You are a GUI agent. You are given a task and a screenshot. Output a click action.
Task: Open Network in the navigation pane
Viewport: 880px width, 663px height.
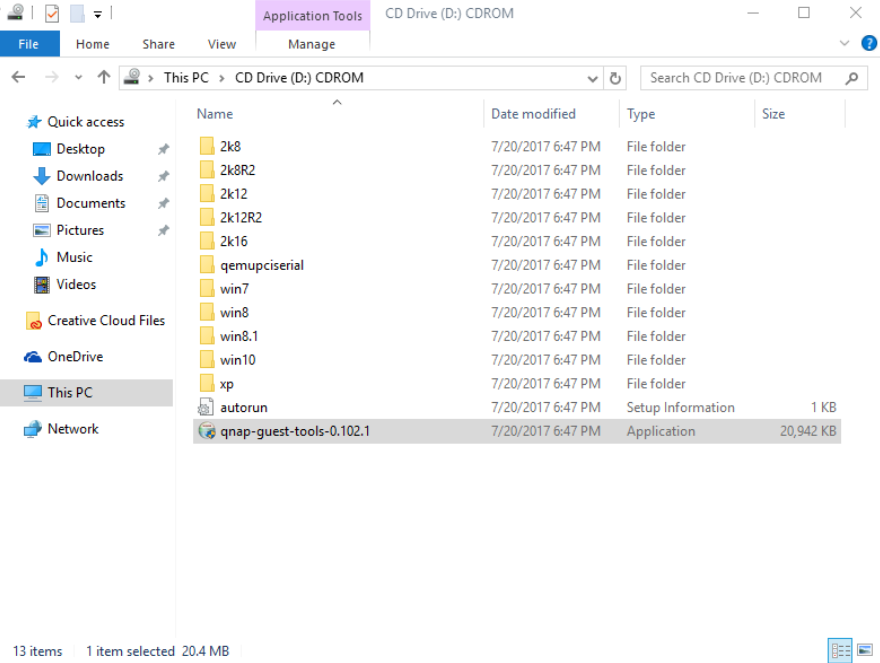tap(72, 428)
